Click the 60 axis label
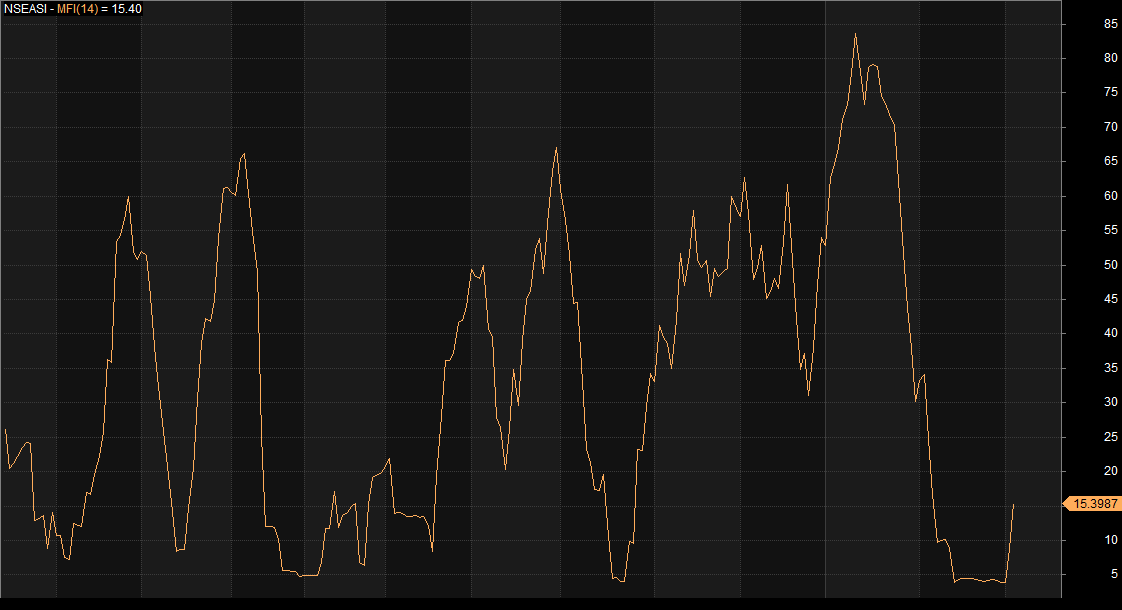This screenshot has height=610, width=1122. tap(1111, 195)
